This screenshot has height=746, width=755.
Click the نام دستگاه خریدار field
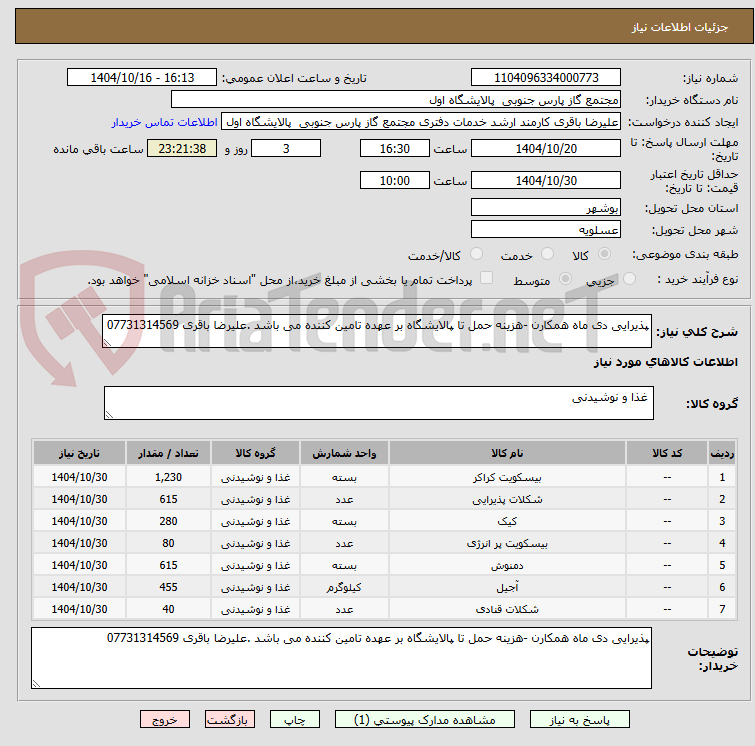coord(396,100)
